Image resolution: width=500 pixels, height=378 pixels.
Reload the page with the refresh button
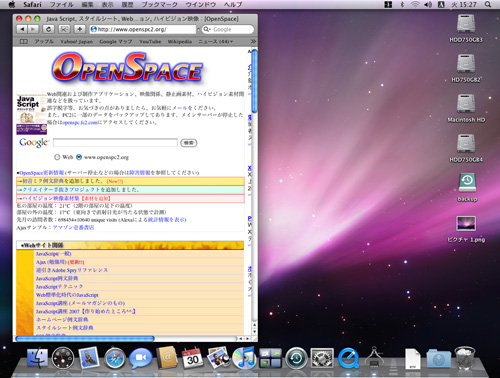pos(48,29)
